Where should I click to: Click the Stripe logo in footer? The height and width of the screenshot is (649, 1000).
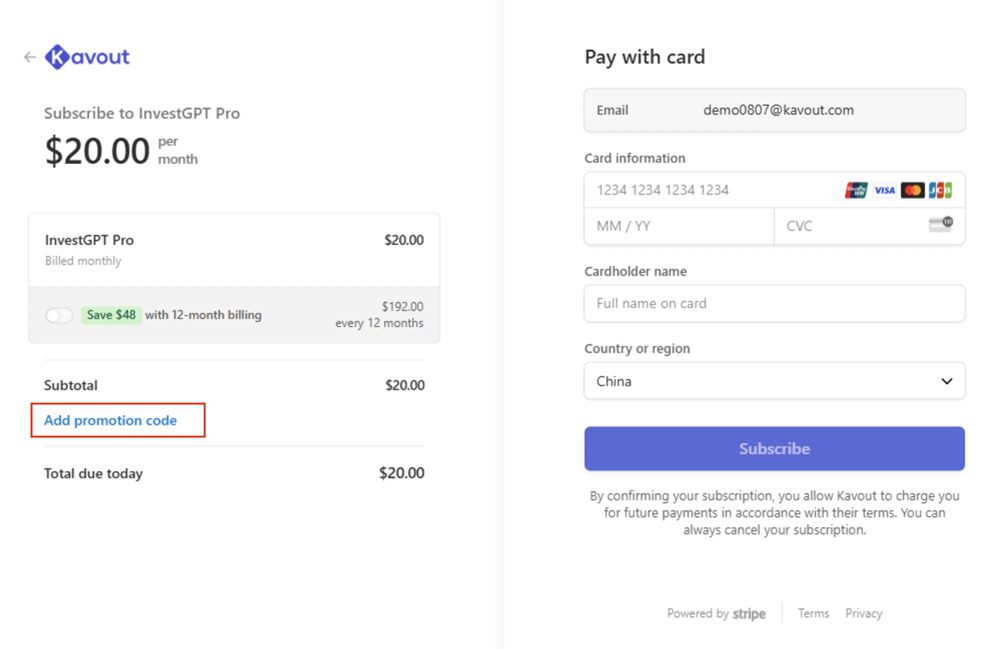point(749,614)
